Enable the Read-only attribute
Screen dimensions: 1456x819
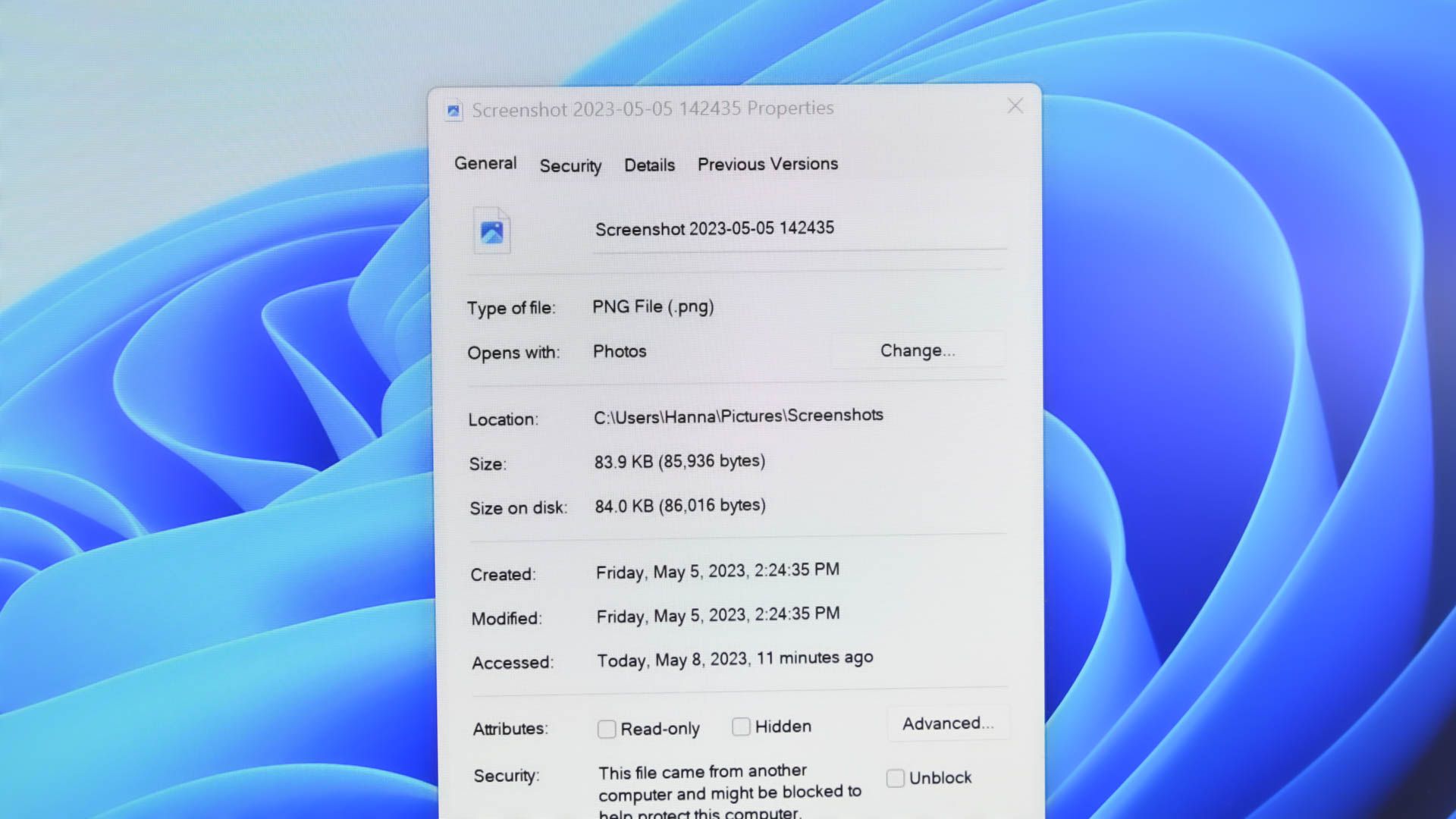606,728
